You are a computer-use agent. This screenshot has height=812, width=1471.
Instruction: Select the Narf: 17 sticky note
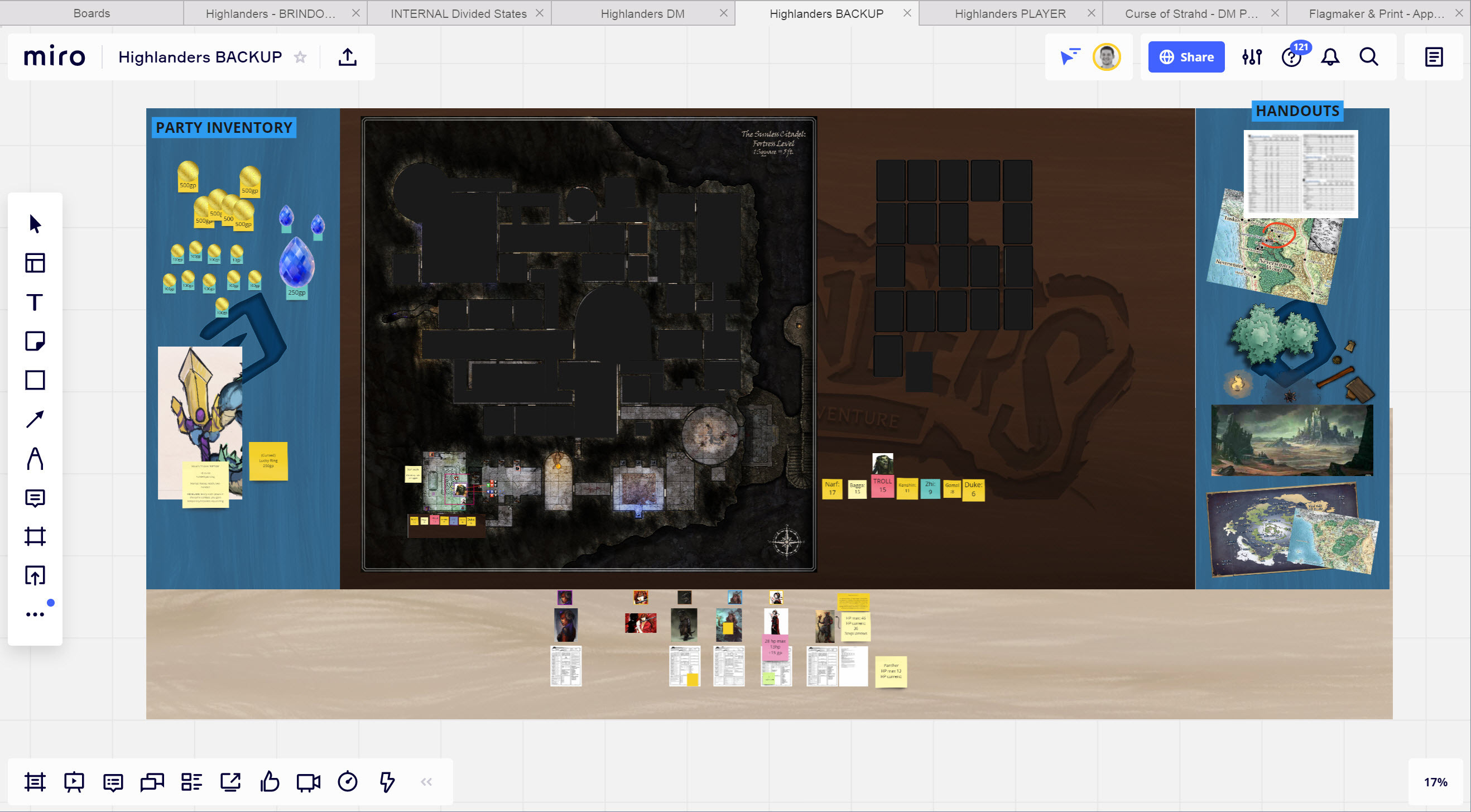832,488
